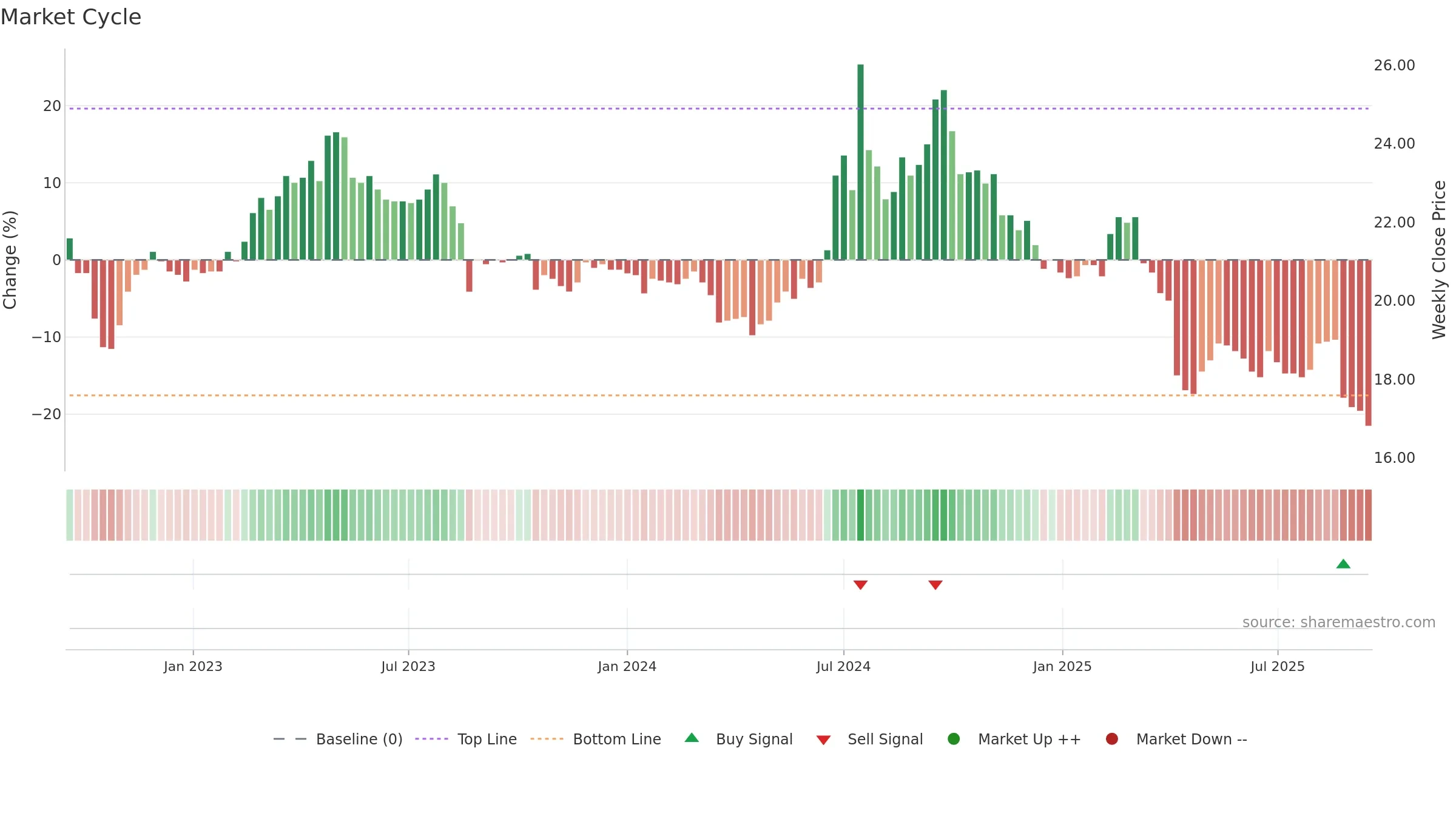1456x819 pixels.
Task: Toggle the Top Line legend item
Action: point(466,739)
